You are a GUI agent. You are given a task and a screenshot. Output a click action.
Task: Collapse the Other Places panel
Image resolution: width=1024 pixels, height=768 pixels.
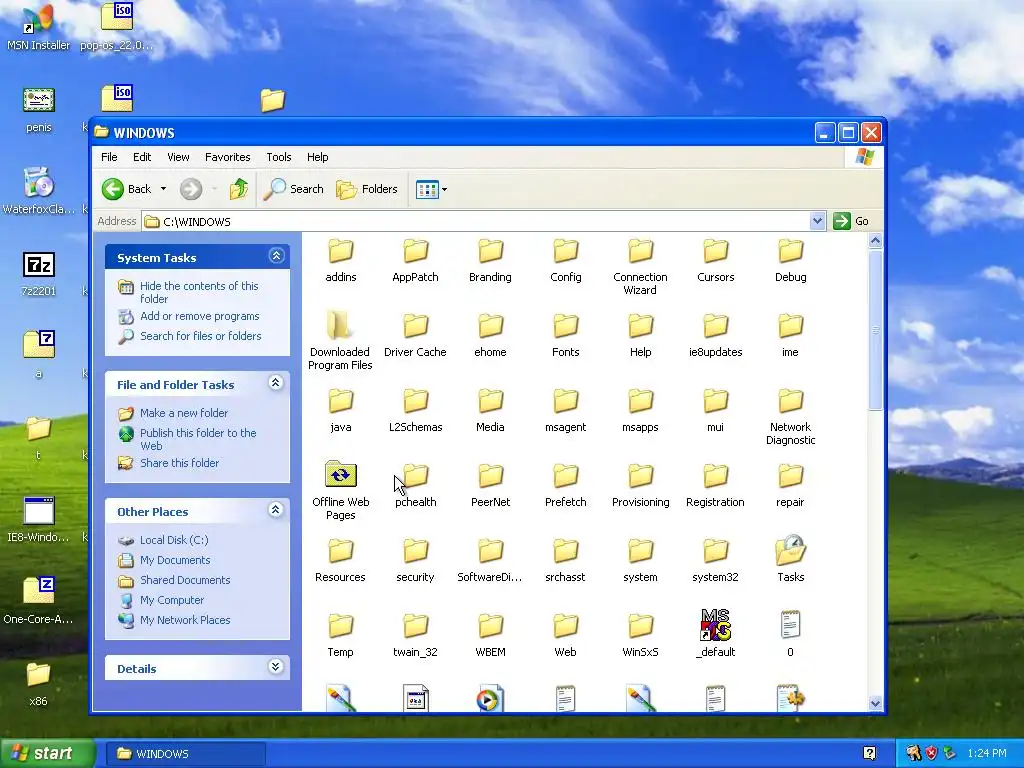[276, 510]
